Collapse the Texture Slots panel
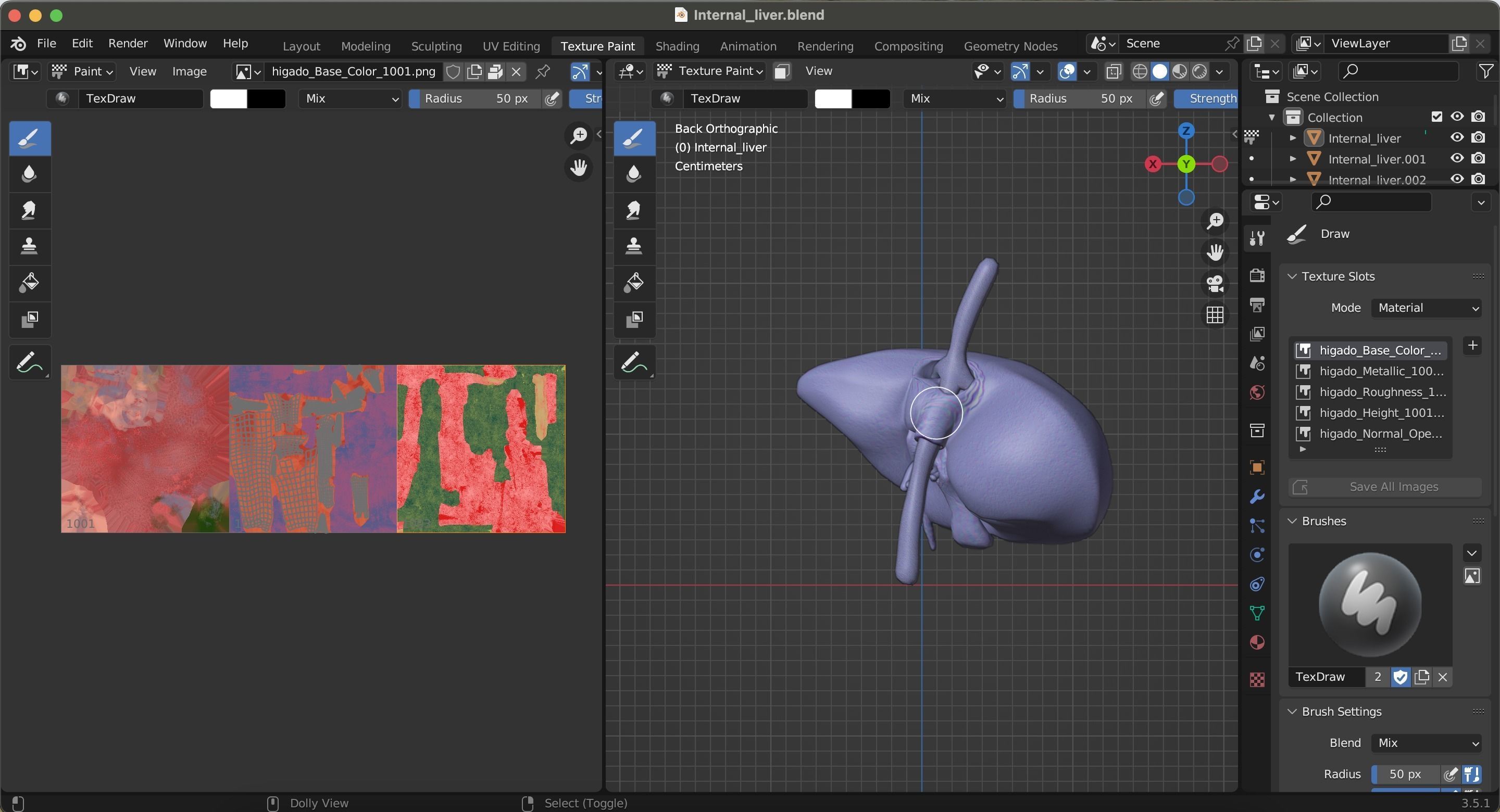1500x812 pixels. 1292,276
